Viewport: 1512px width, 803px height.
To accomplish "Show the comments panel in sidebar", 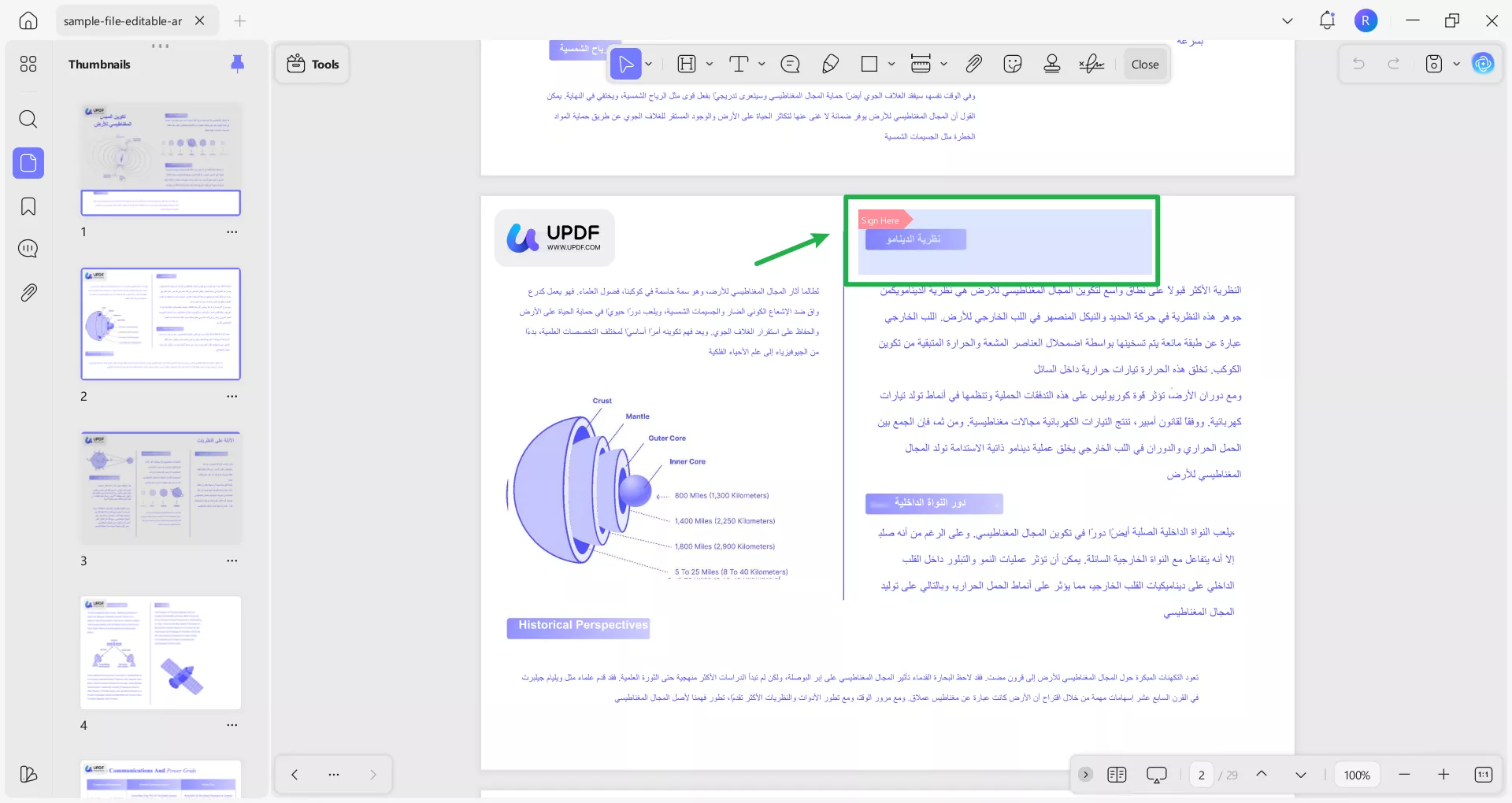I will tap(28, 249).
